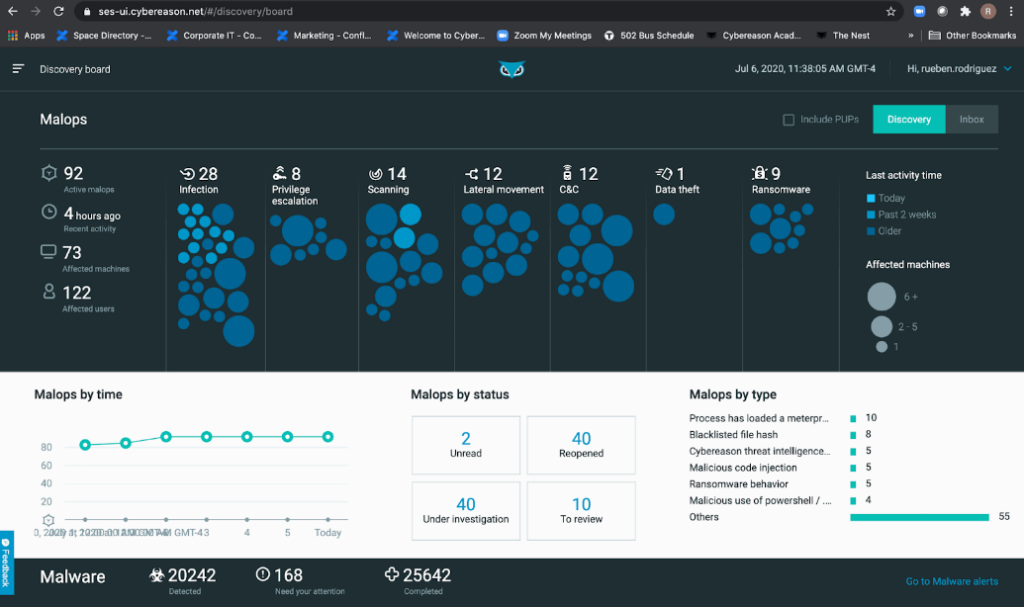The width and height of the screenshot is (1024, 607).
Task: Open the 502 Bus Schedule bookmark
Action: click(648, 35)
